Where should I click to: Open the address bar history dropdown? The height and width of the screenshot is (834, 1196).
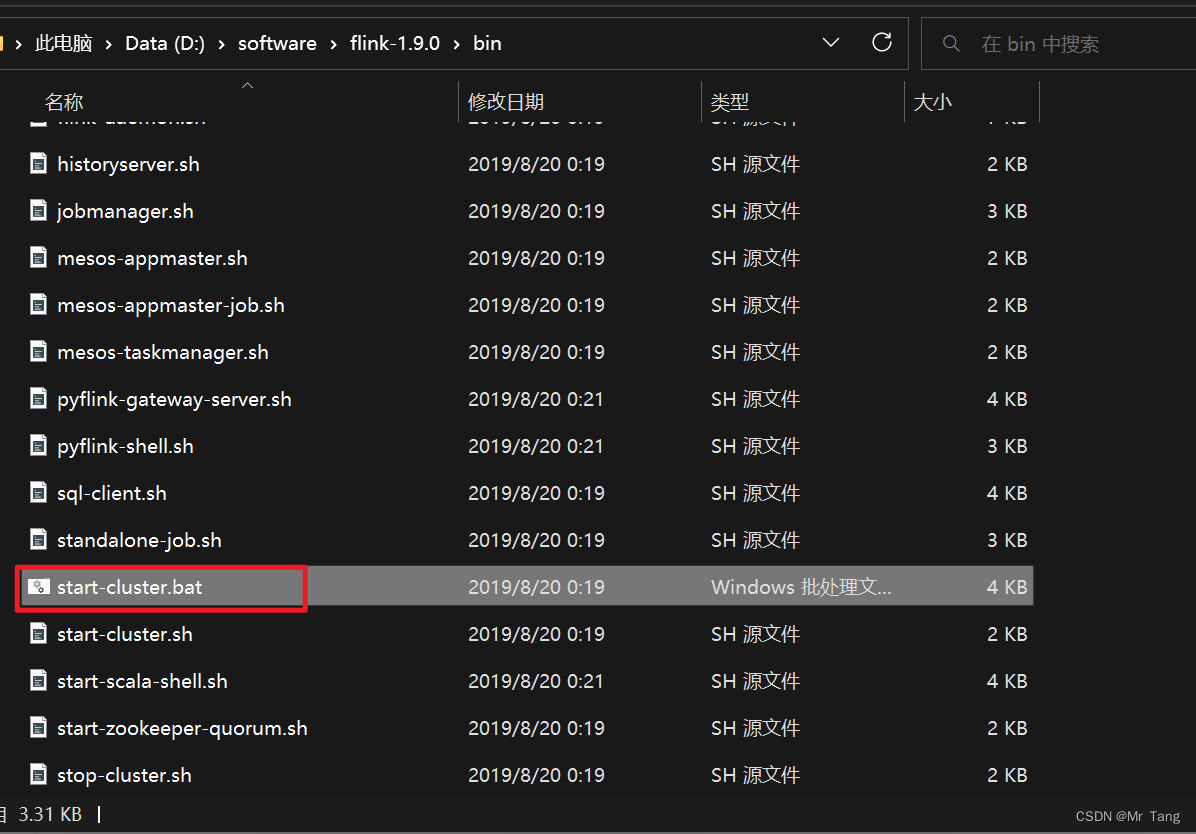(831, 42)
